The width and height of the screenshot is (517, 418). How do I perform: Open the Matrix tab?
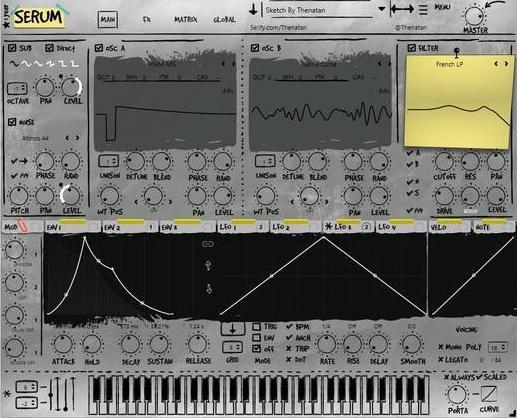186,20
